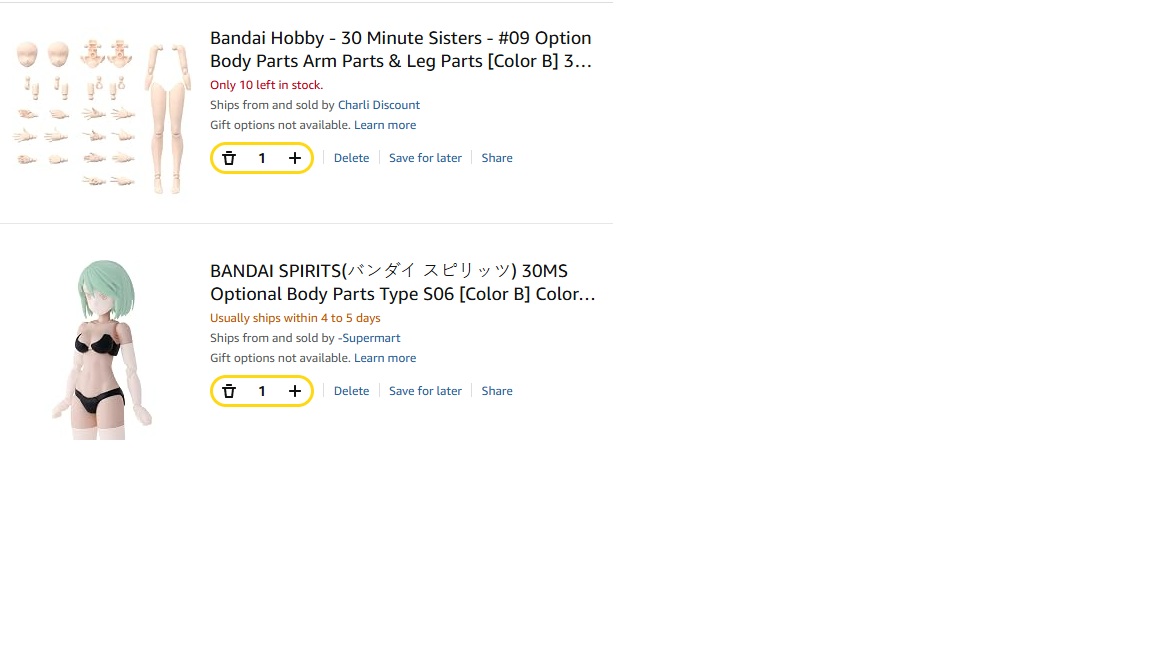Screen dimensions: 1152x648
Task: Open -Supermart seller page
Action: (369, 338)
